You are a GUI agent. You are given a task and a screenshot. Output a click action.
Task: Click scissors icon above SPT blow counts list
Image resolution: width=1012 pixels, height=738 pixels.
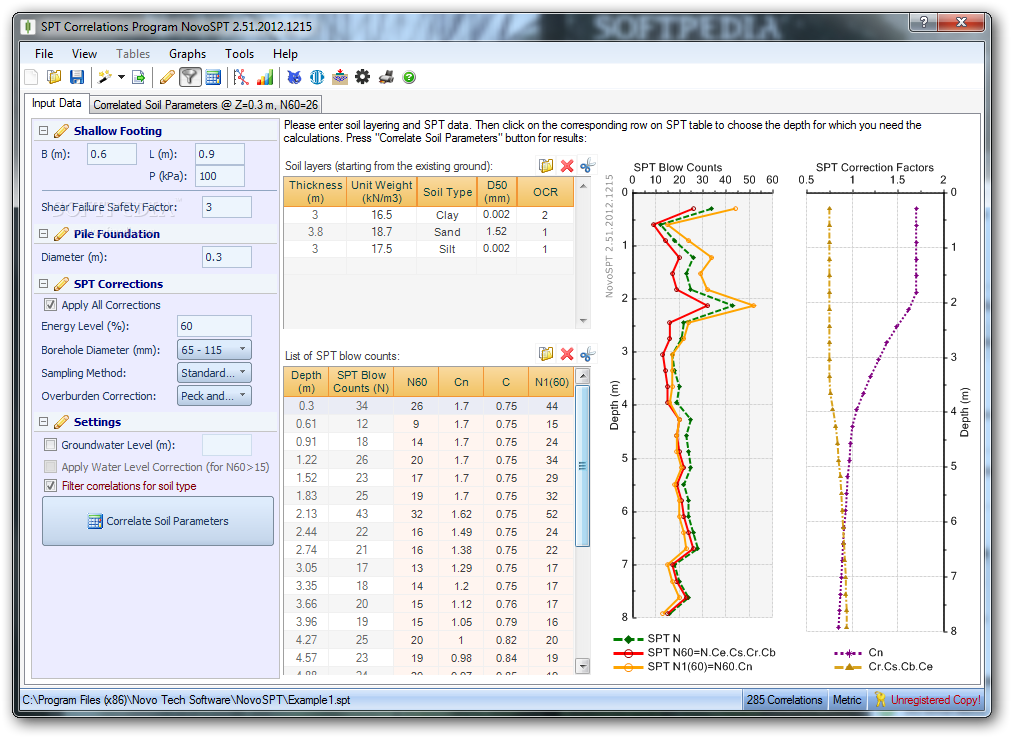click(x=587, y=354)
